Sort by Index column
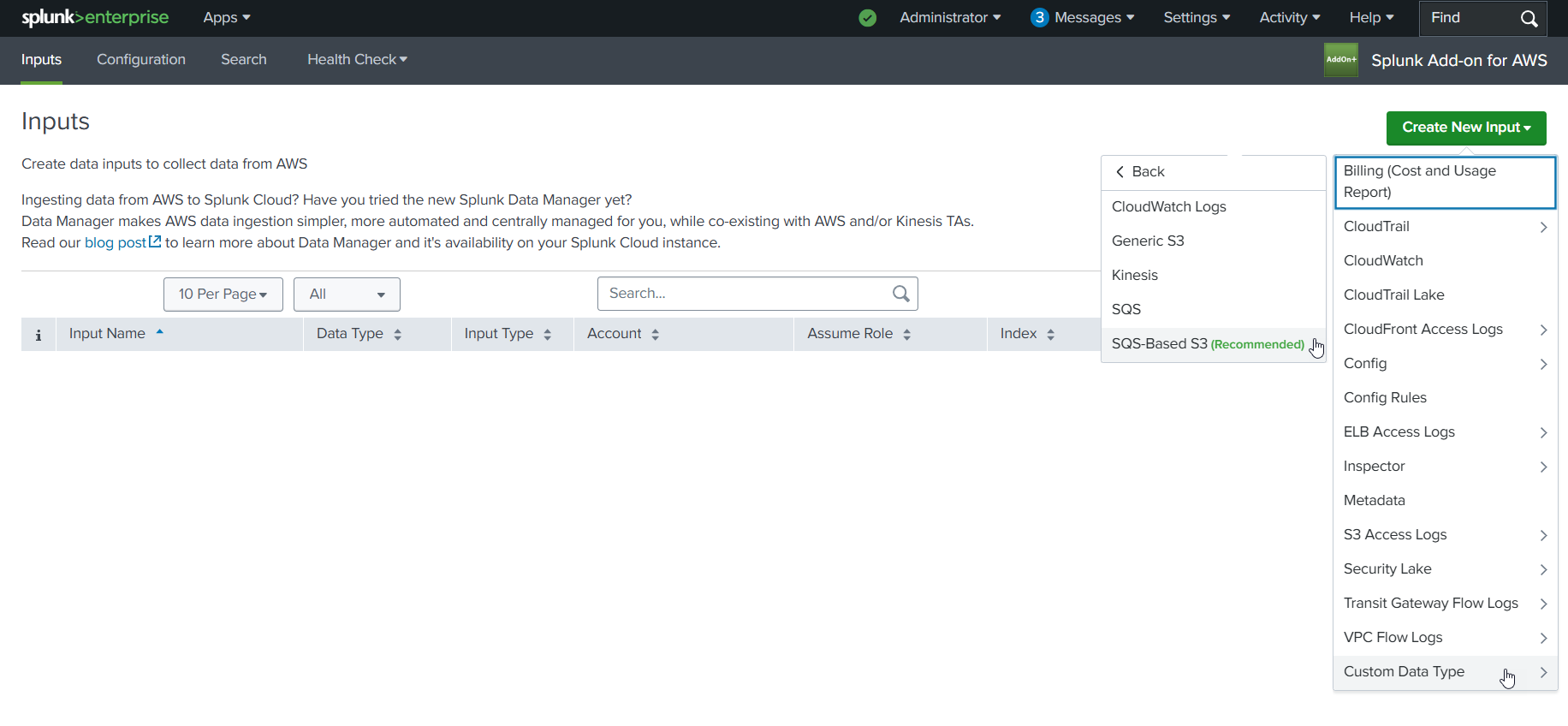 point(1051,335)
